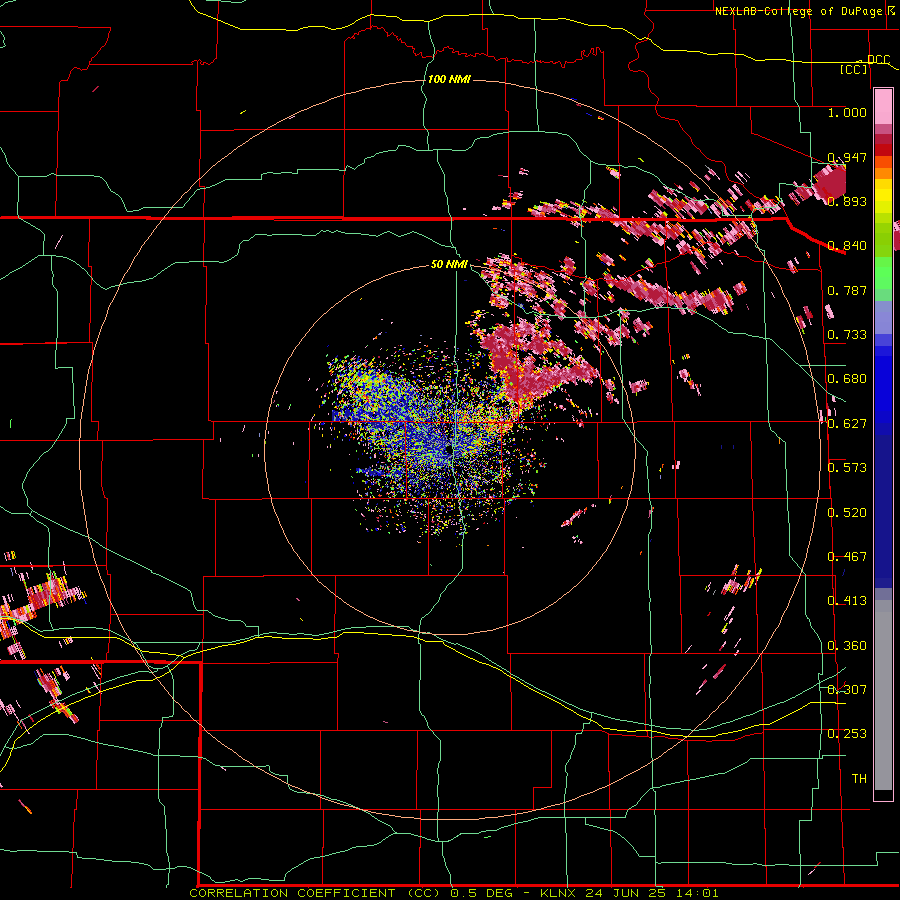Viewport: 900px width, 900px height.
Task: Click the [CC] legend unit label
Action: point(854,69)
